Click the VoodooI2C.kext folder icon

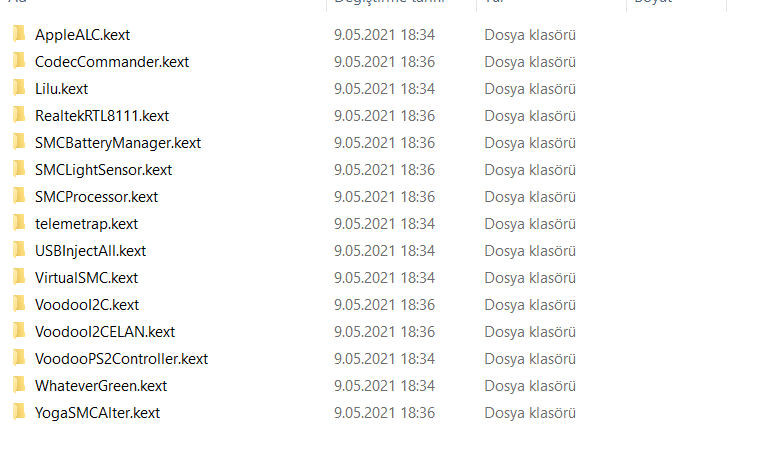point(19,304)
